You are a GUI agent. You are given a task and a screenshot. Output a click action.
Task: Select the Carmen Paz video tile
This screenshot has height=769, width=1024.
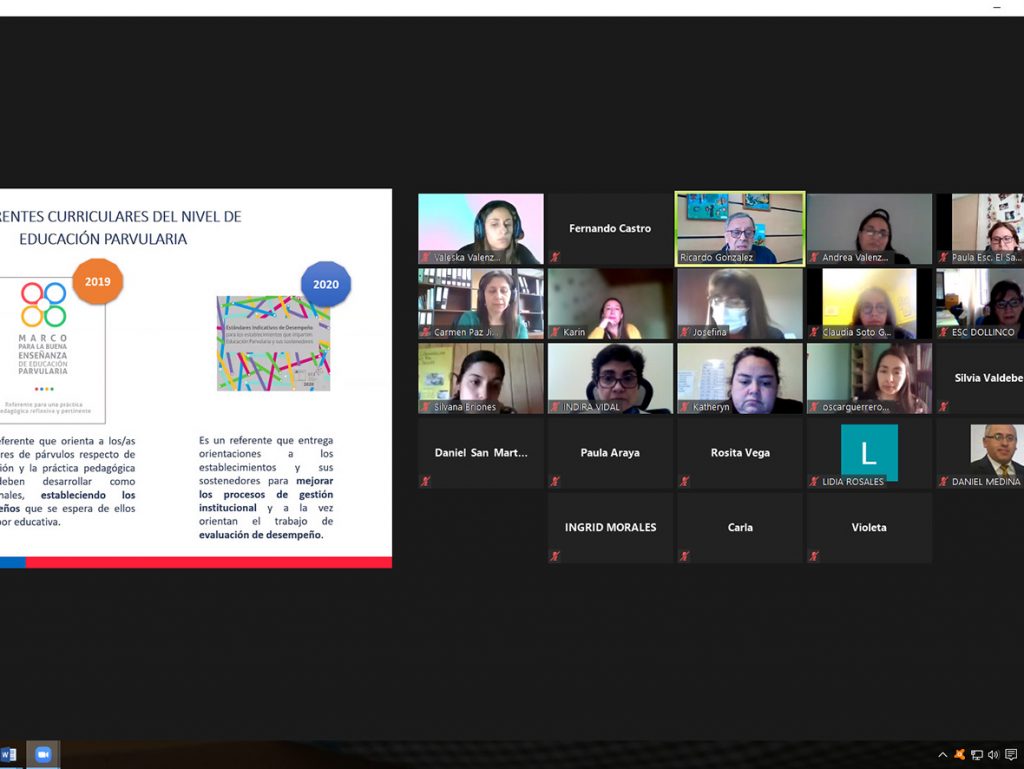[481, 304]
